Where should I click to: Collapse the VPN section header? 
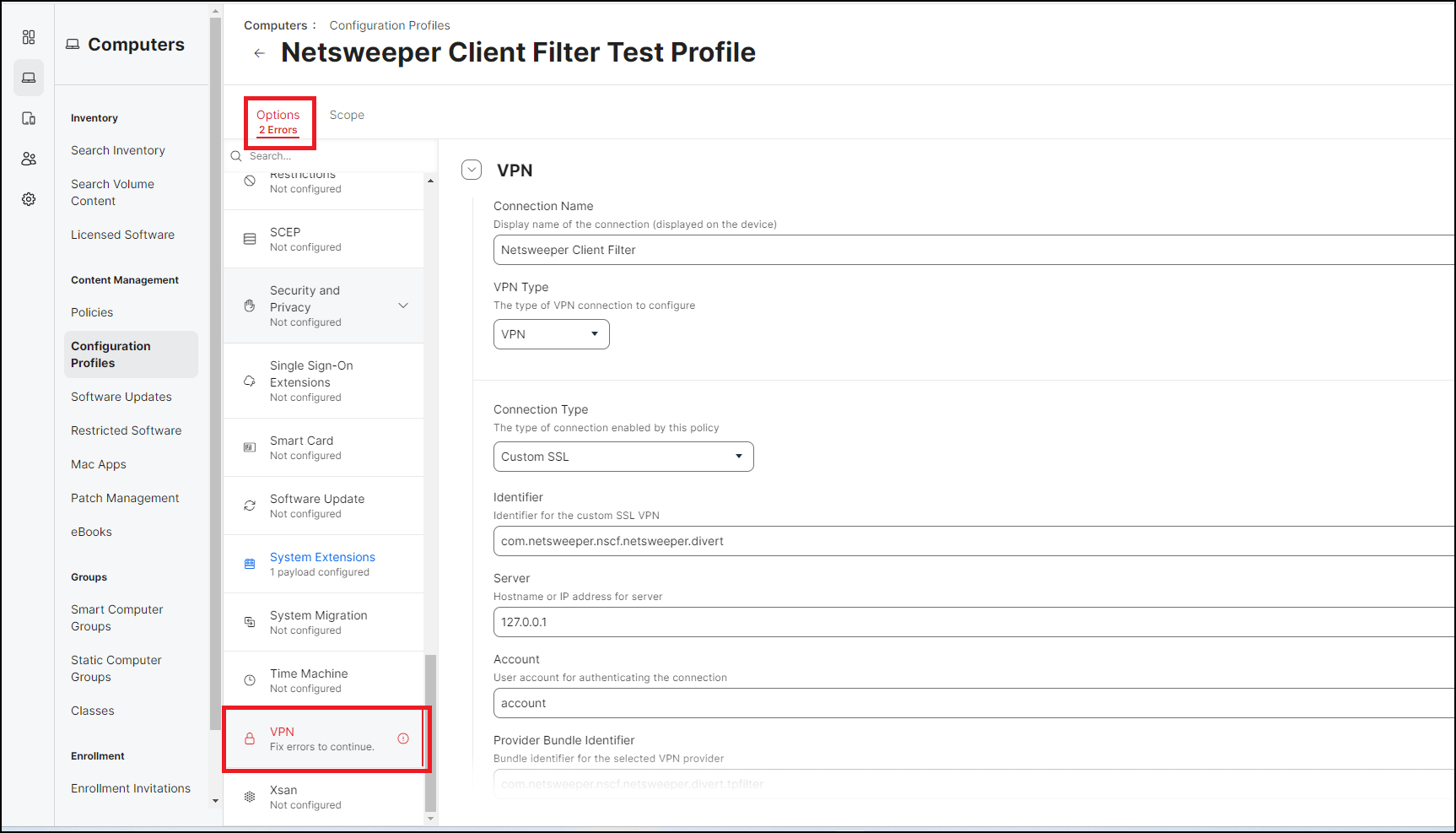tap(472, 170)
